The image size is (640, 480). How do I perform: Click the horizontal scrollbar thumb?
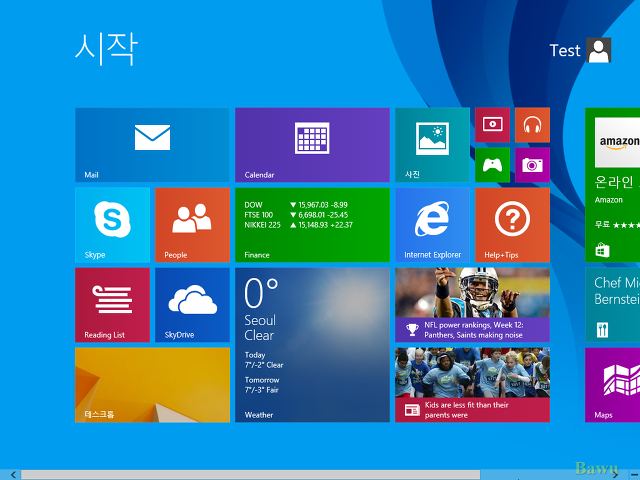[250, 475]
